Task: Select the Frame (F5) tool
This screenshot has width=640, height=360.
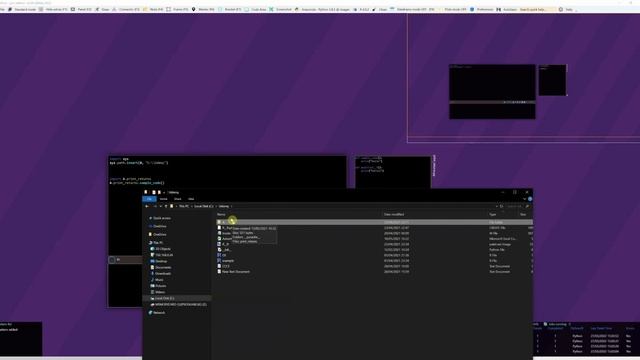Action: [177, 9]
